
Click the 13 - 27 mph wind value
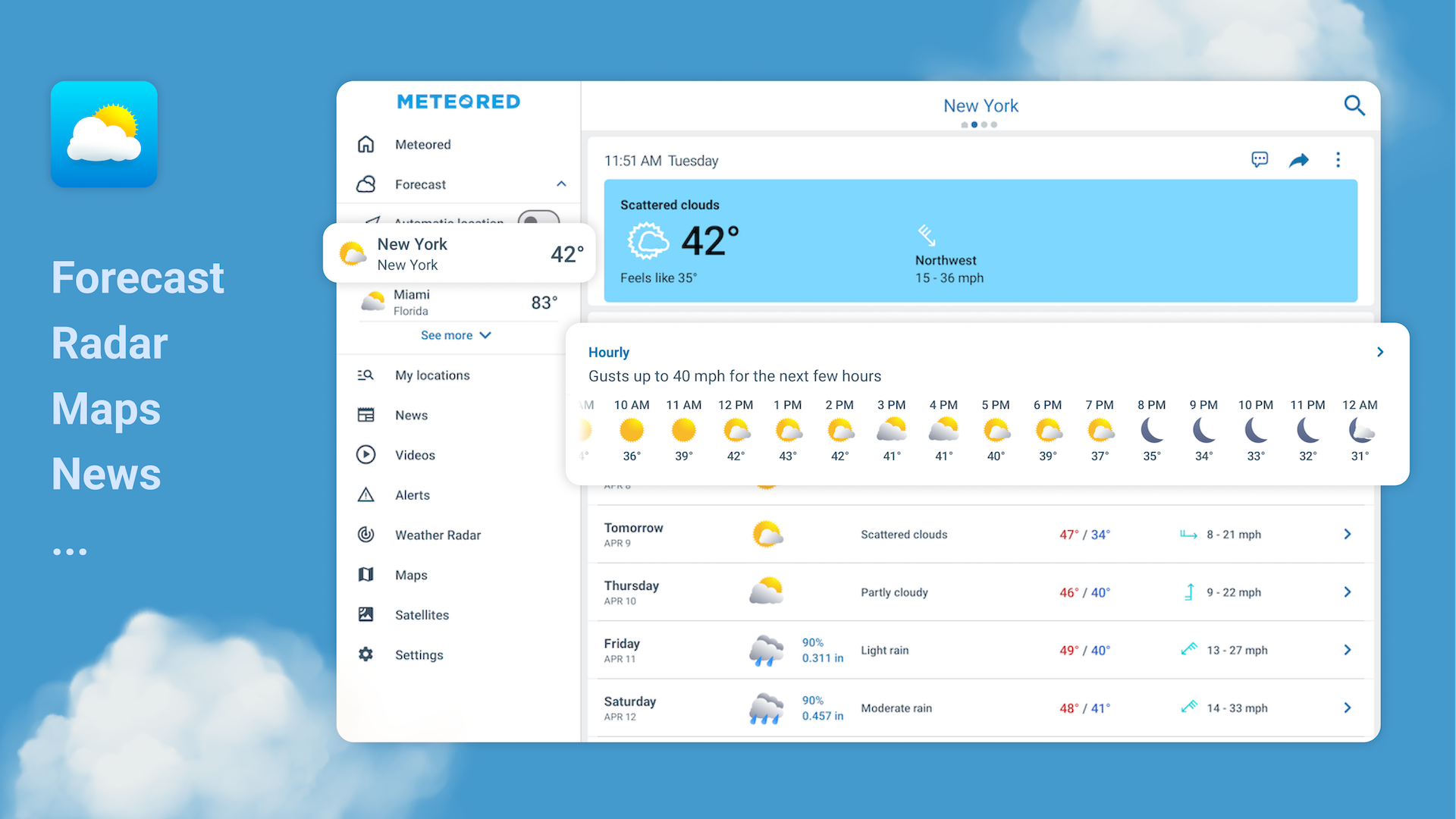pyautogui.click(x=1237, y=650)
